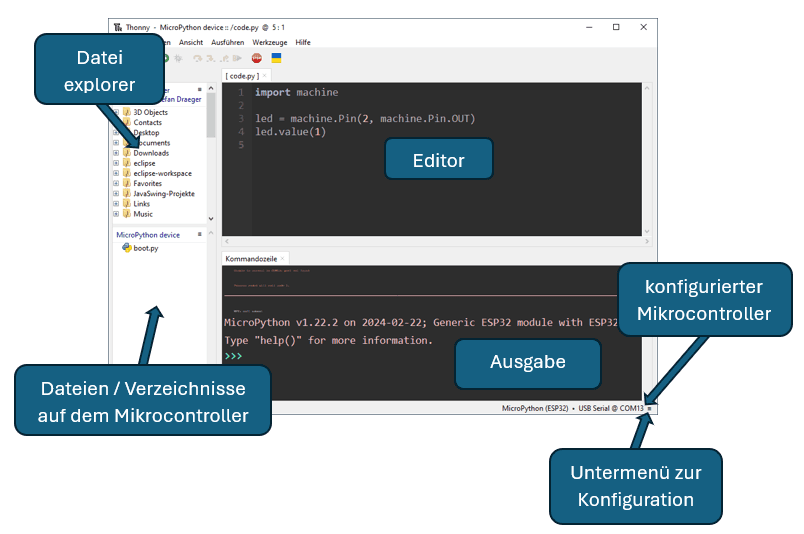Expand the eclipse-workspace folder node
804x534 pixels.
tap(116, 173)
